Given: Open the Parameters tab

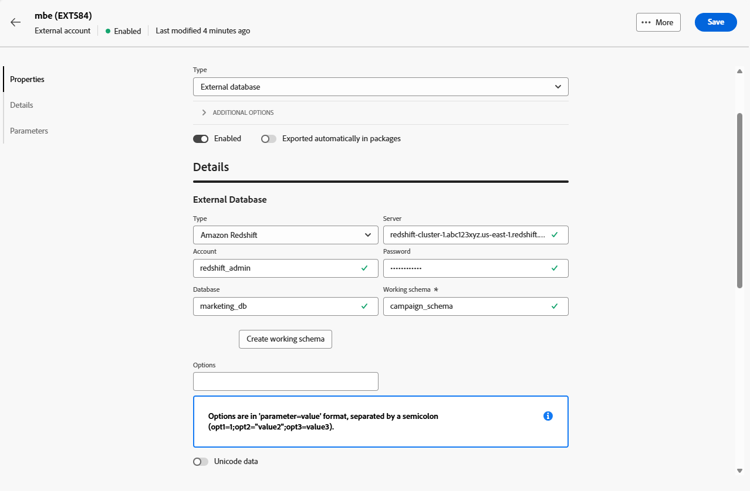Looking at the screenshot, I should [x=29, y=131].
